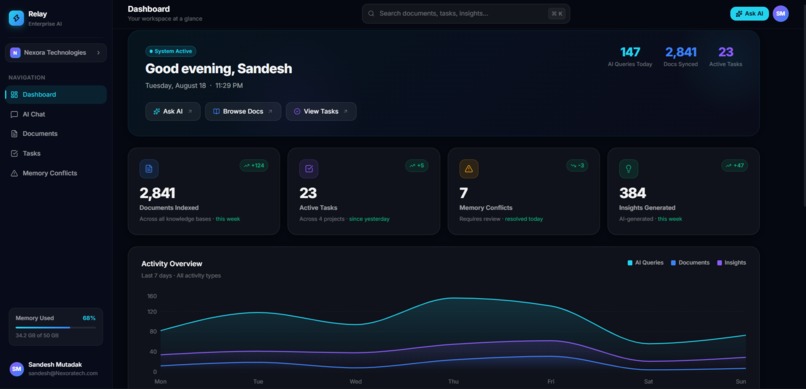The image size is (806, 389).
Task: Click the Sat label on chart axis
Action: pyautogui.click(x=649, y=382)
